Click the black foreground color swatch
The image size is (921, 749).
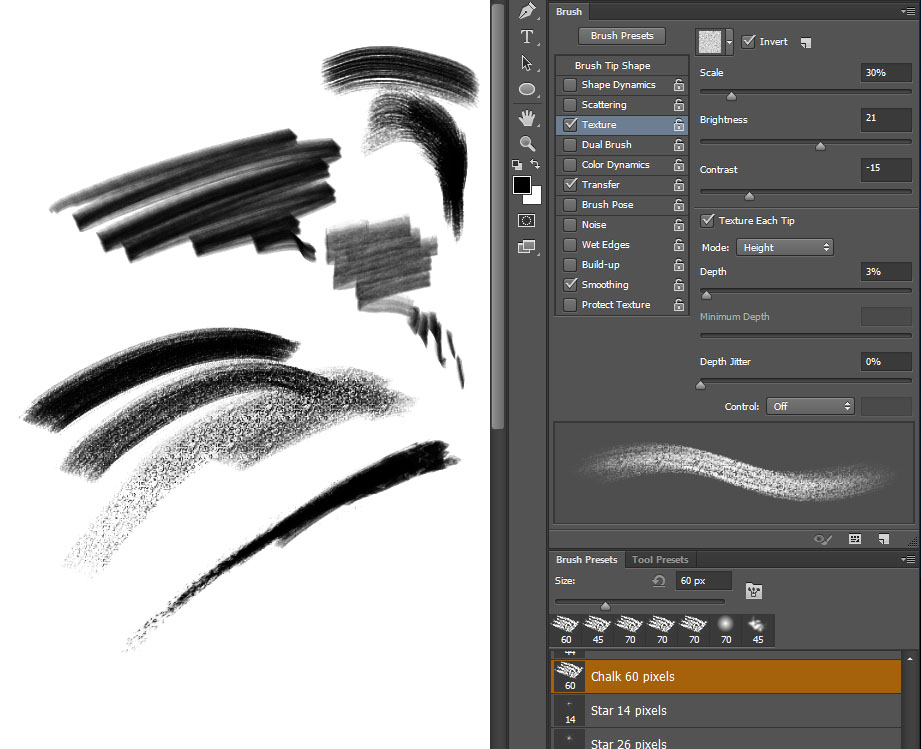click(x=522, y=185)
